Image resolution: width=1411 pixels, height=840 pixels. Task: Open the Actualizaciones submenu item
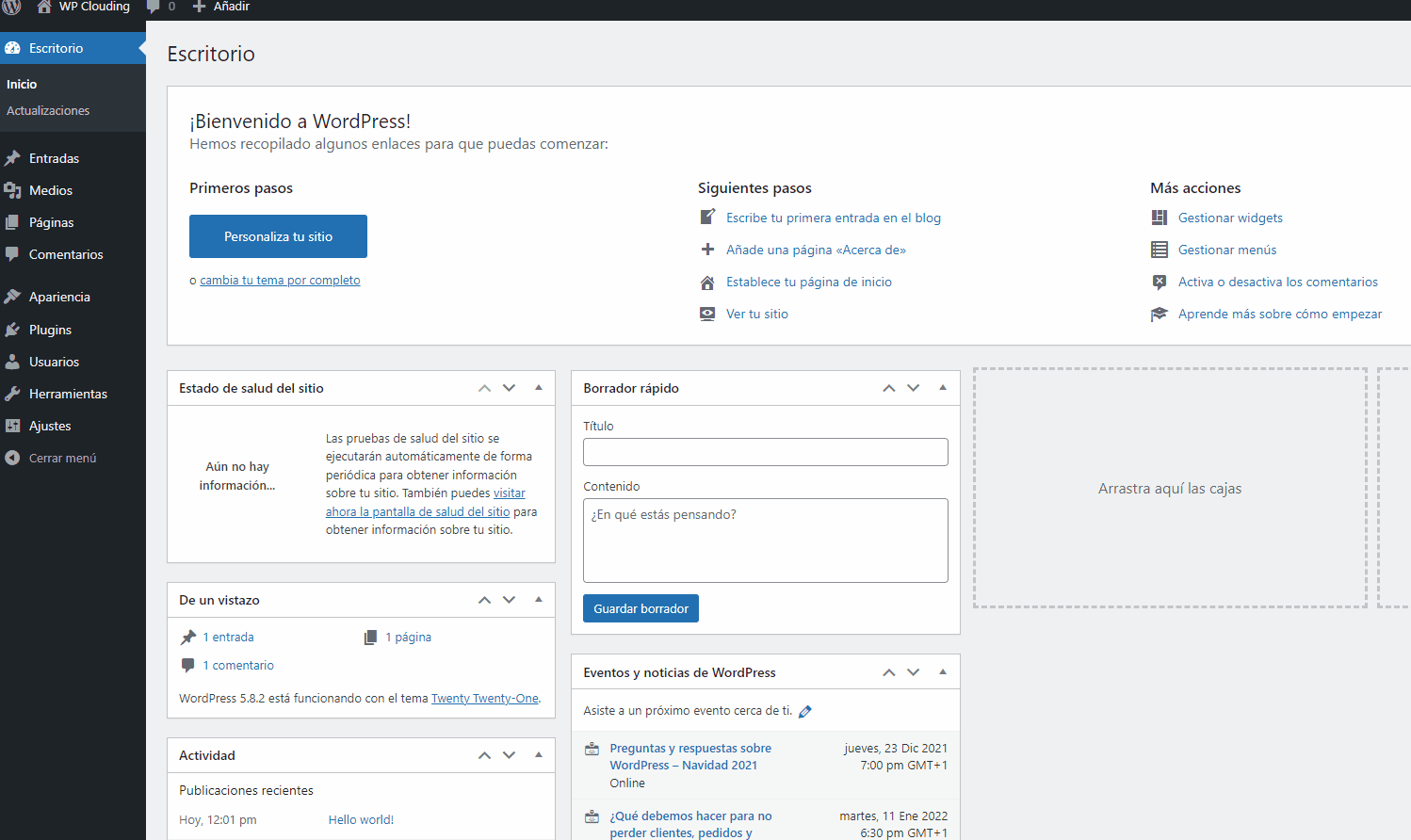(48, 110)
